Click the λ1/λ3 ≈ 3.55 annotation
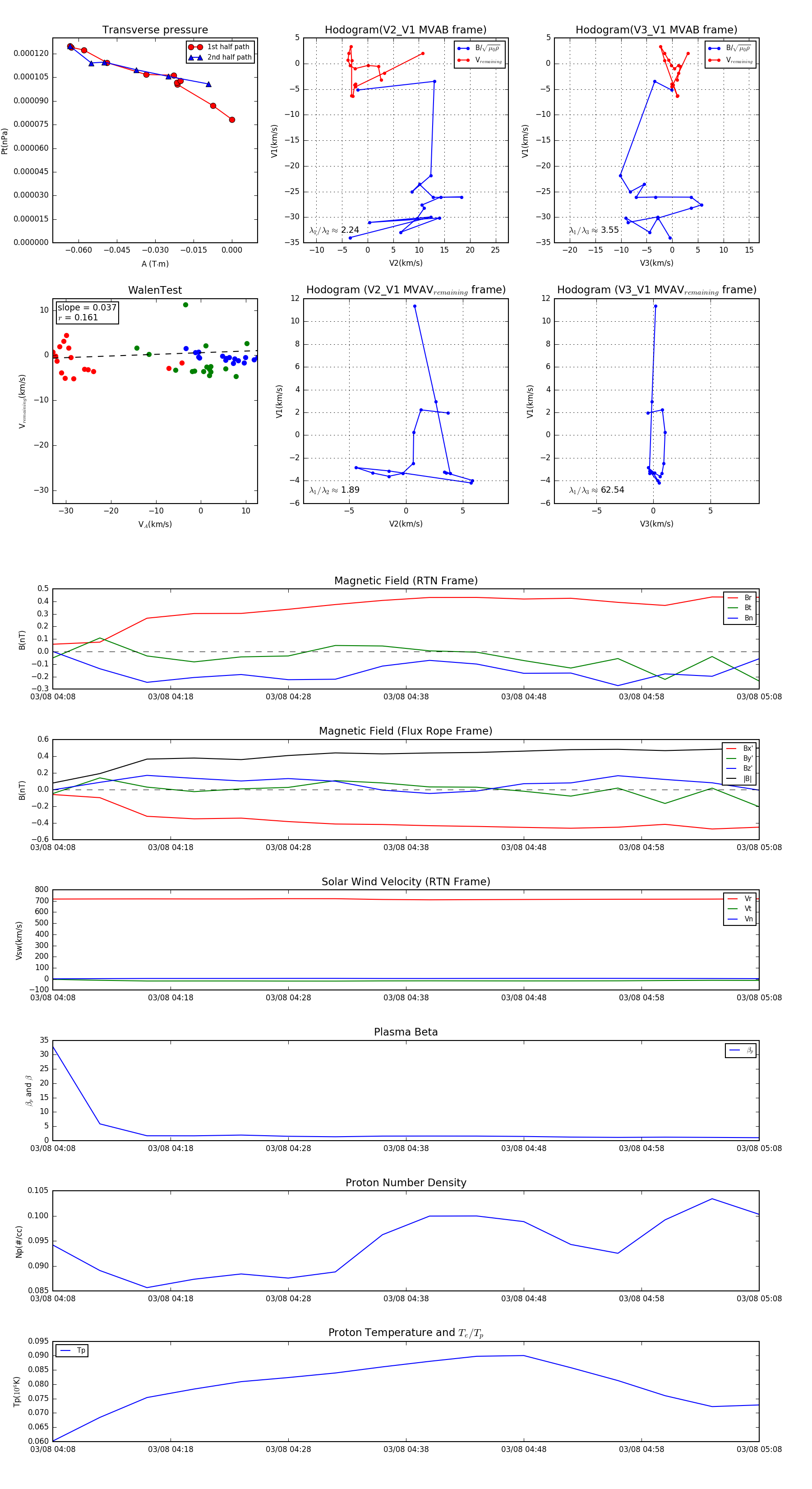812x1489 pixels. (594, 230)
